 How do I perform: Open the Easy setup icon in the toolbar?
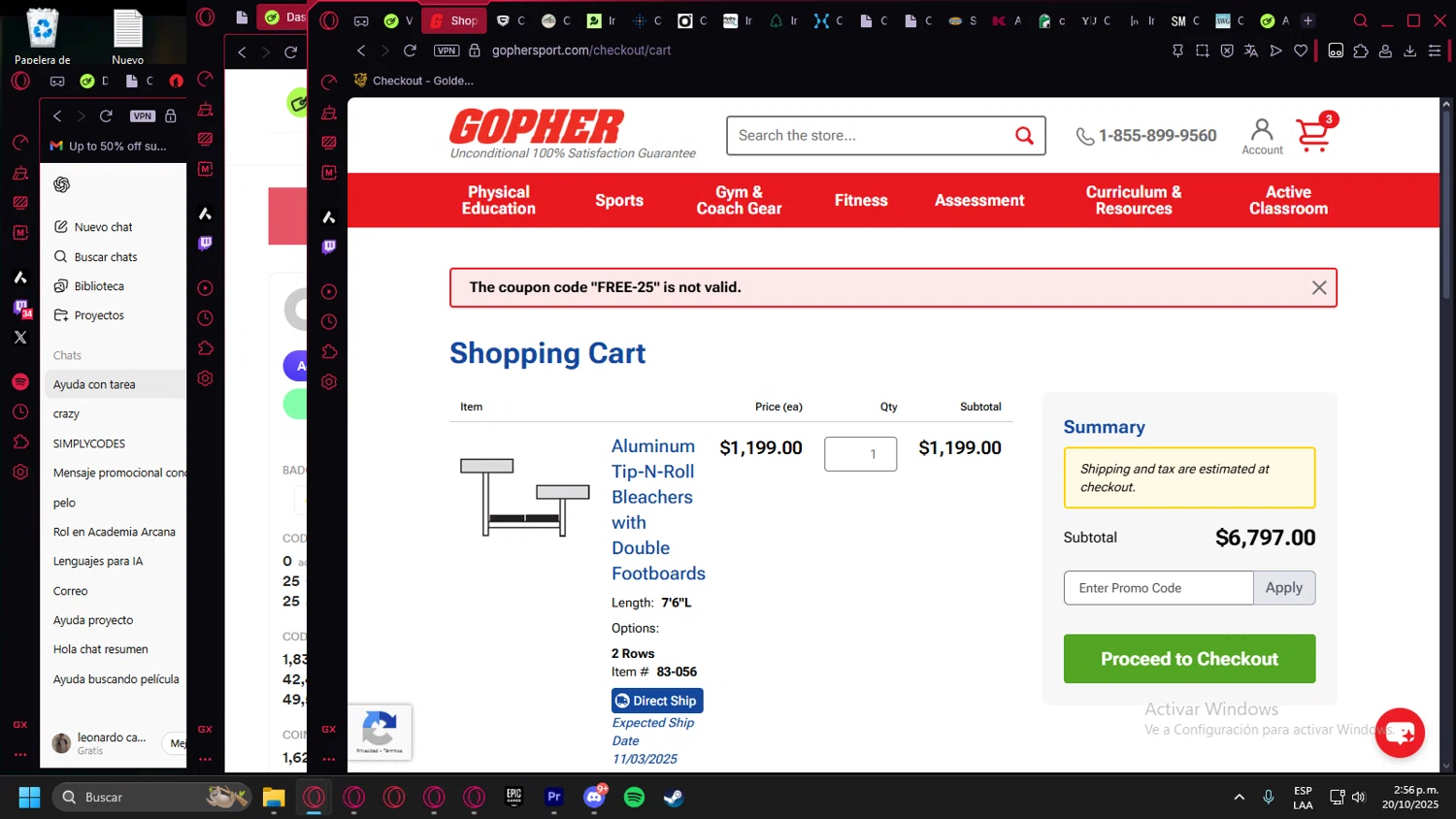(x=1435, y=50)
